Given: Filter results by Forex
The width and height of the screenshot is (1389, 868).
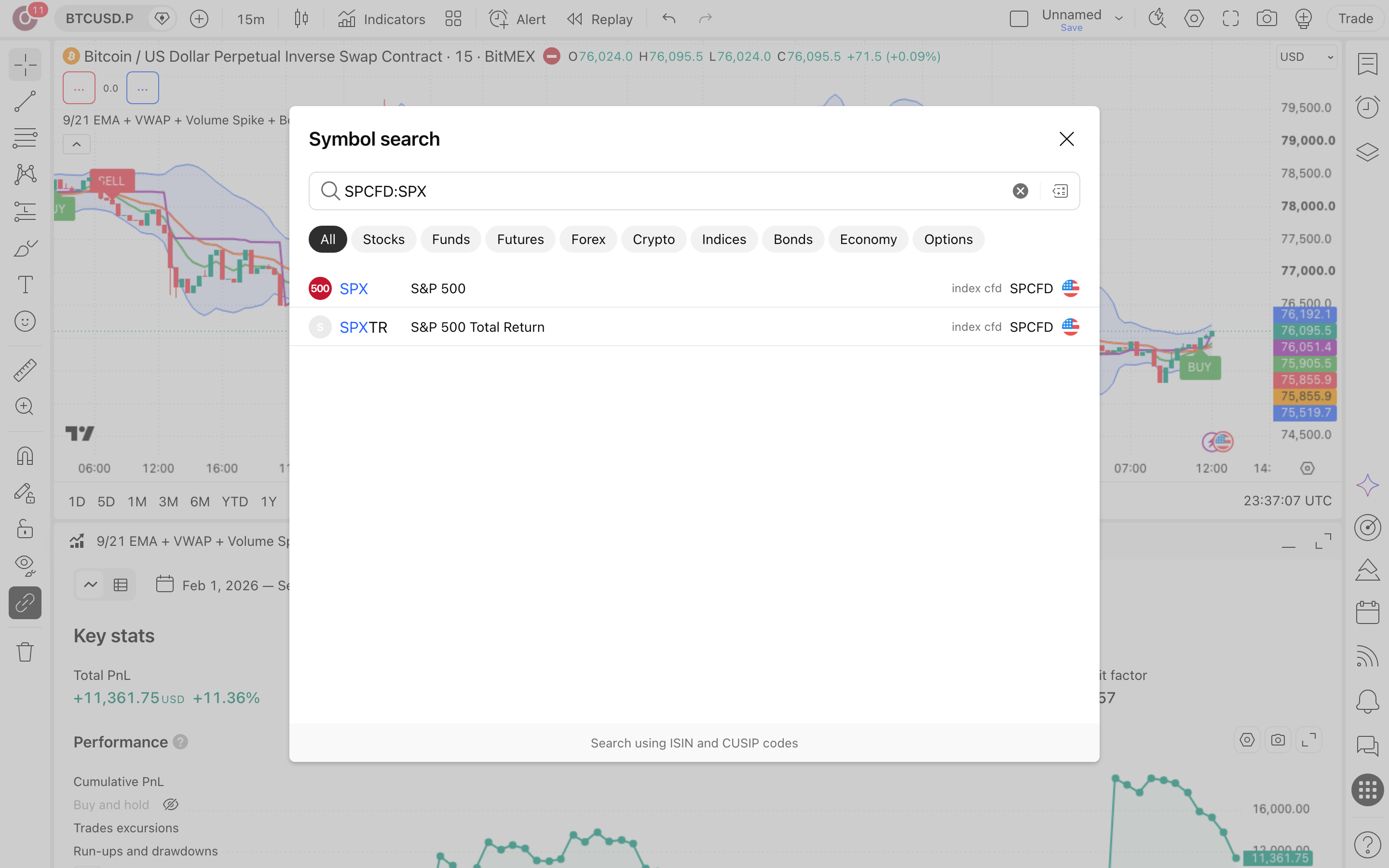Looking at the screenshot, I should (588, 239).
